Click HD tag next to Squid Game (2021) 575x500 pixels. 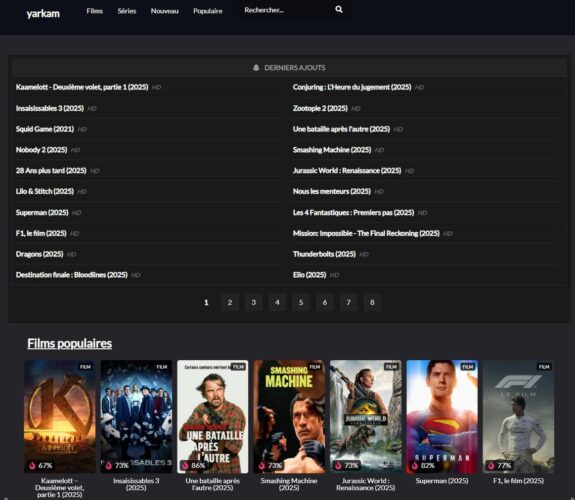pyautogui.click(x=82, y=129)
